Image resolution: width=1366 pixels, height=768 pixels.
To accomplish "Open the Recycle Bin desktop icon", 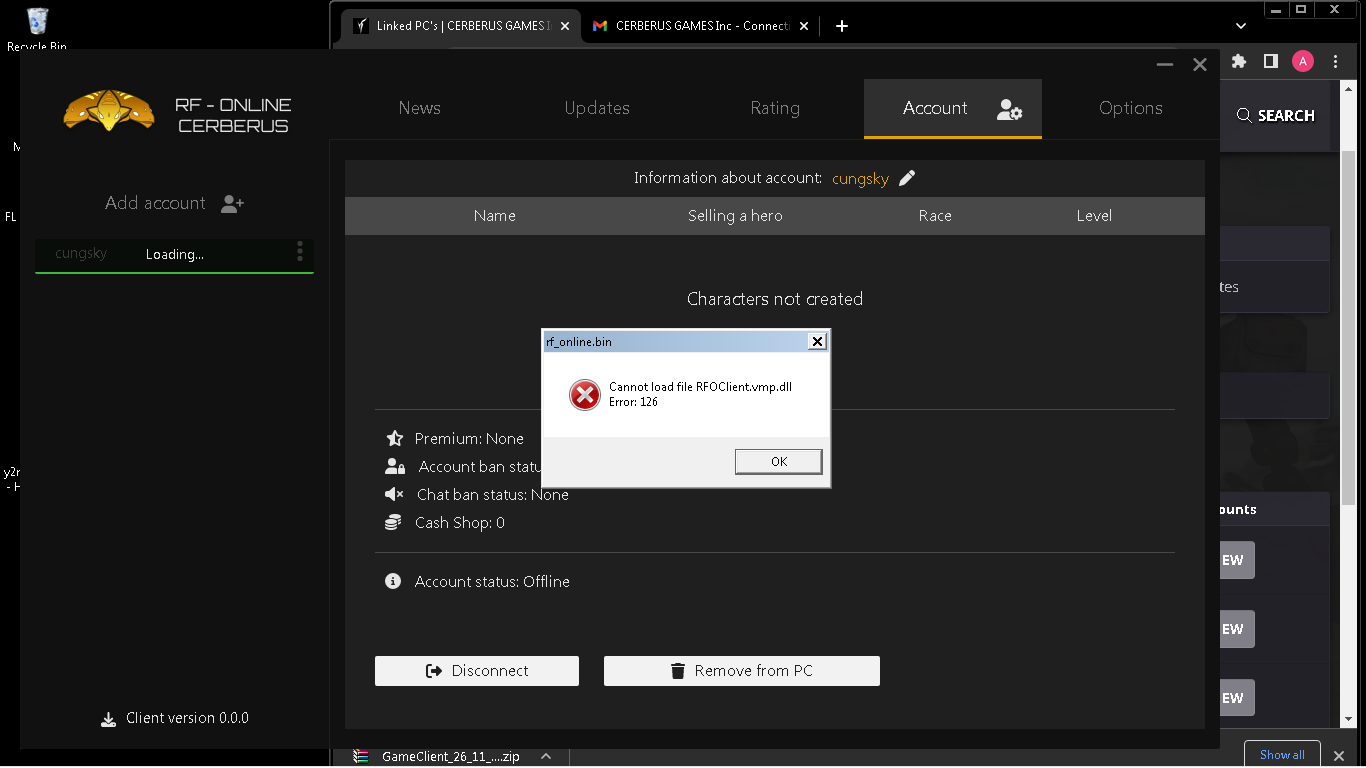I will (37, 29).
